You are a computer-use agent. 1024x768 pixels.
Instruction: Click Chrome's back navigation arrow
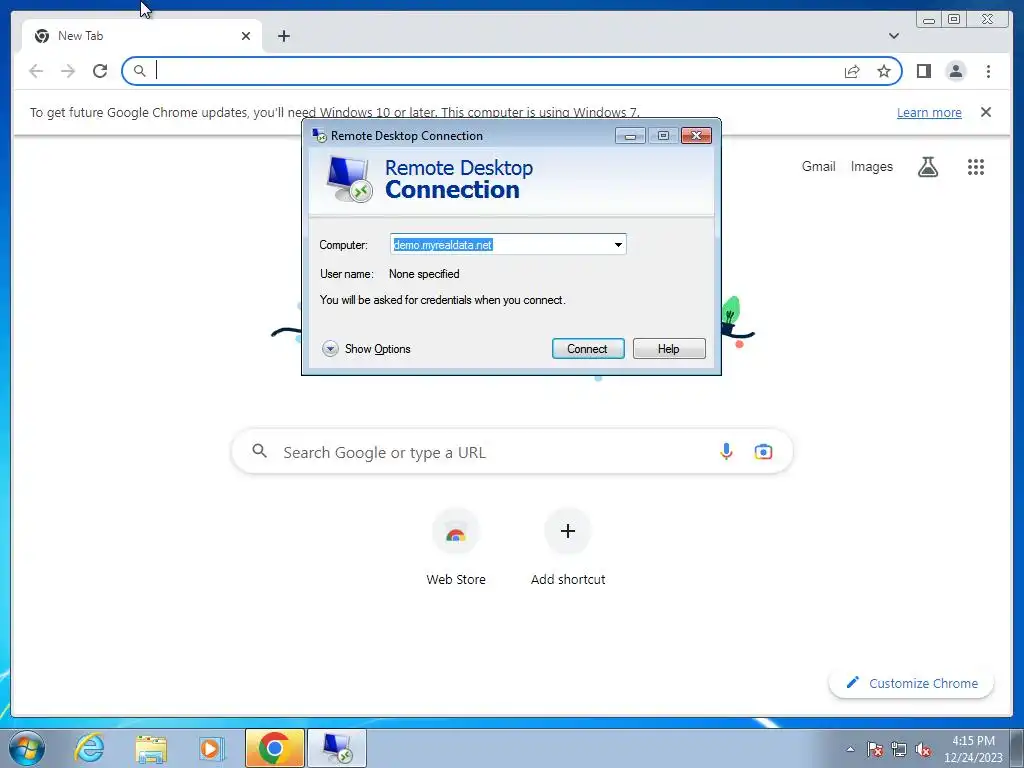[x=36, y=71]
